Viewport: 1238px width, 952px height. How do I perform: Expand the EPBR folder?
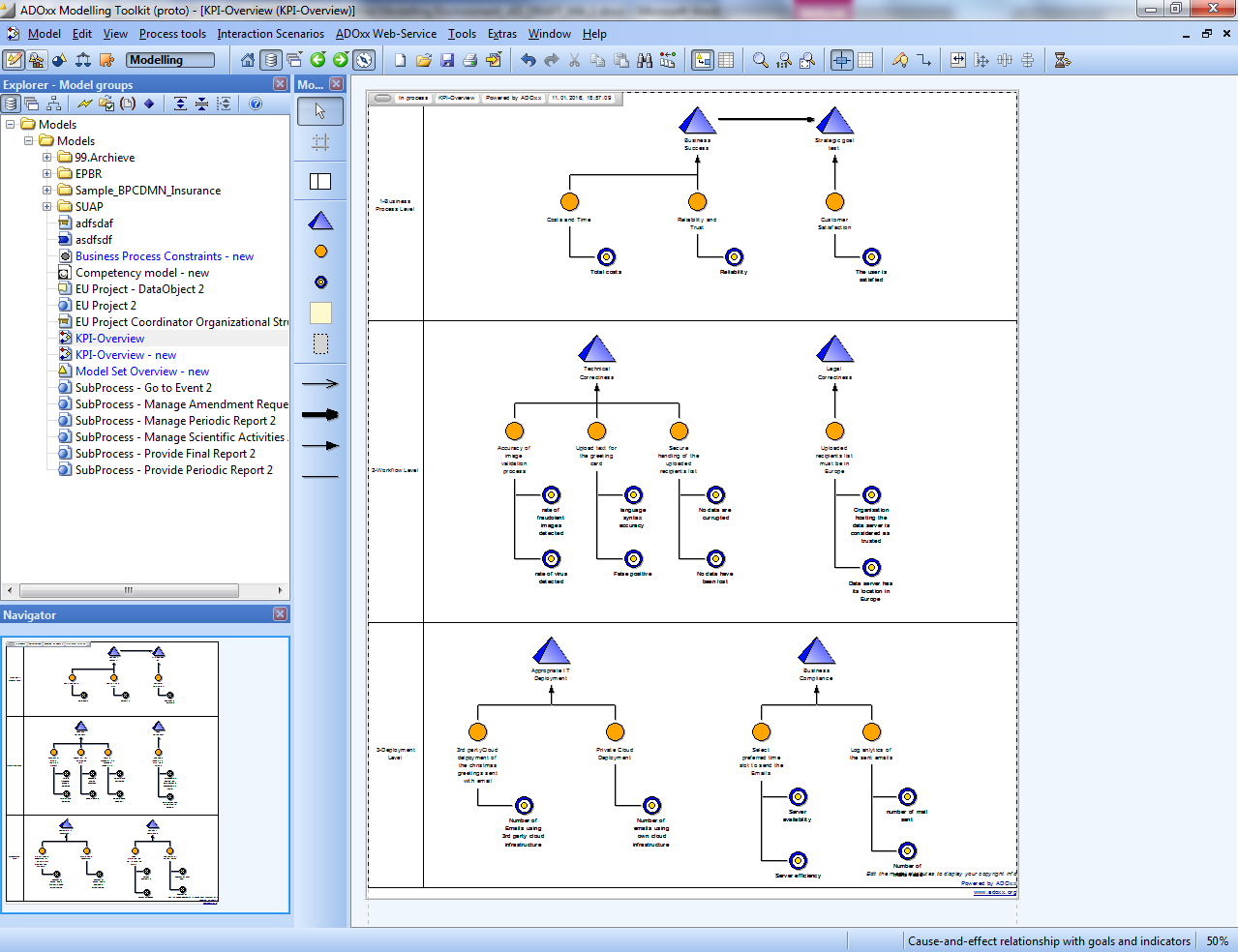(46, 174)
